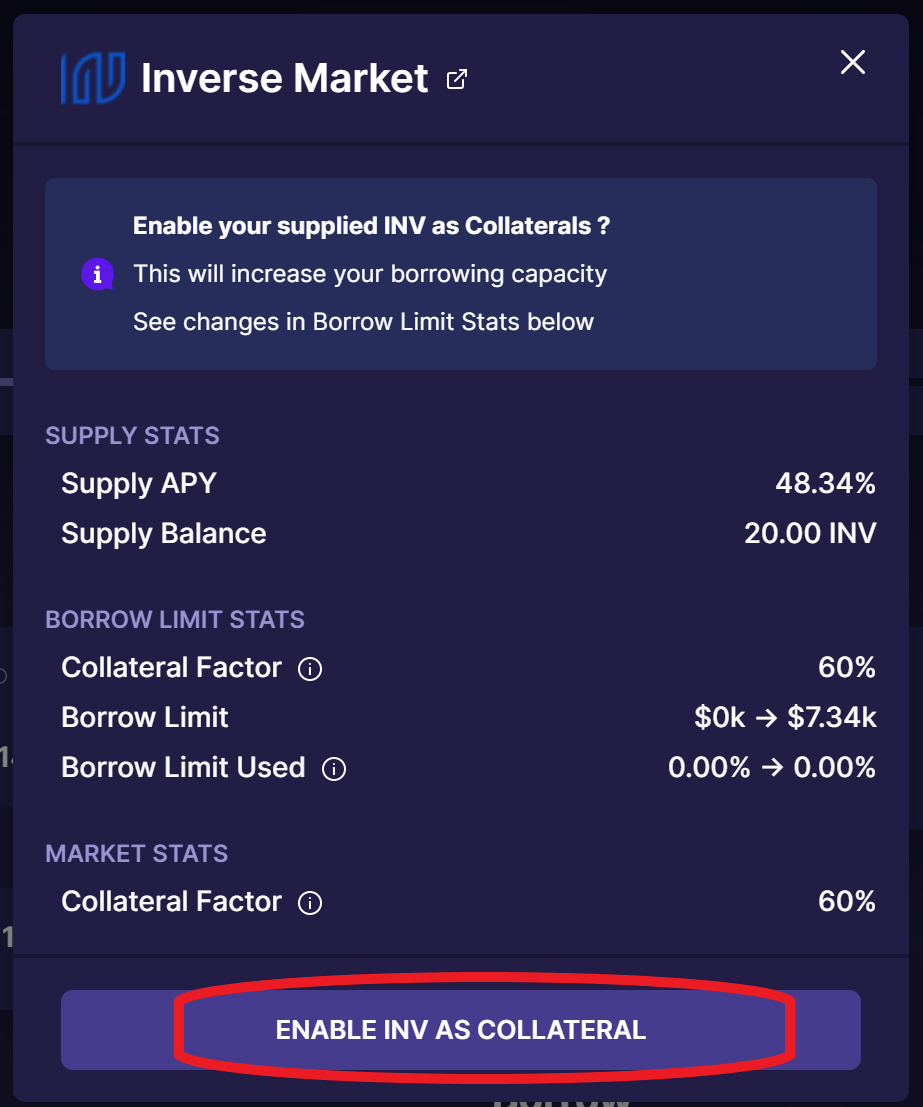Close the Inverse Market dialog
Screen dimensions: 923x1107
coord(852,62)
